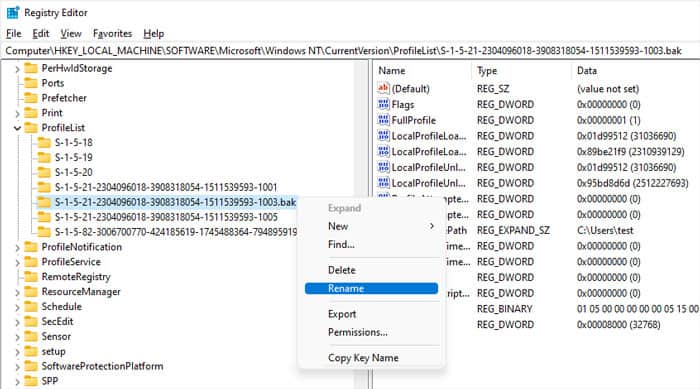This screenshot has height=389, width=700.
Task: Click the DWORD icon of first LocalProfileLoa... value
Action: (383, 136)
